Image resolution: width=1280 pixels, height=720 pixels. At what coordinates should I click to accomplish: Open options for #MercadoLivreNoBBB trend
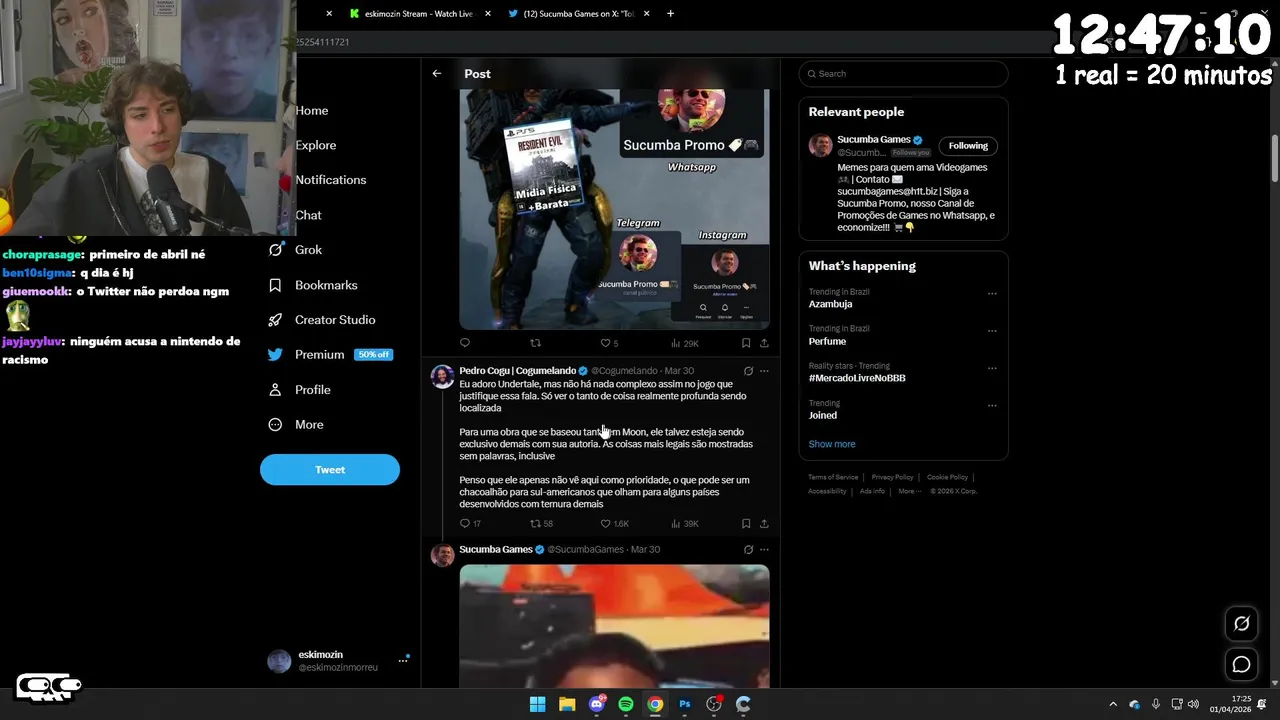pyautogui.click(x=992, y=368)
